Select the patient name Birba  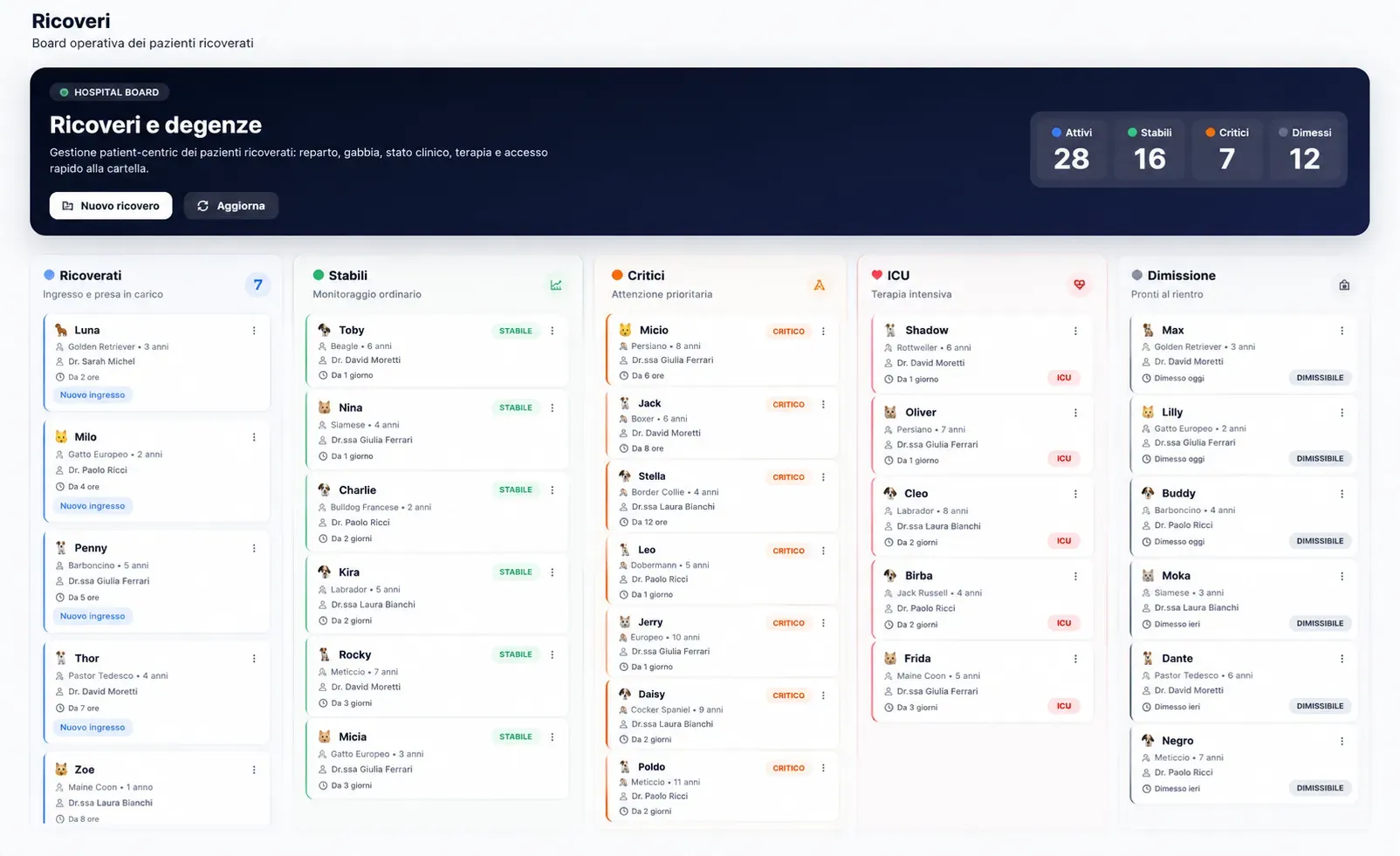click(918, 576)
